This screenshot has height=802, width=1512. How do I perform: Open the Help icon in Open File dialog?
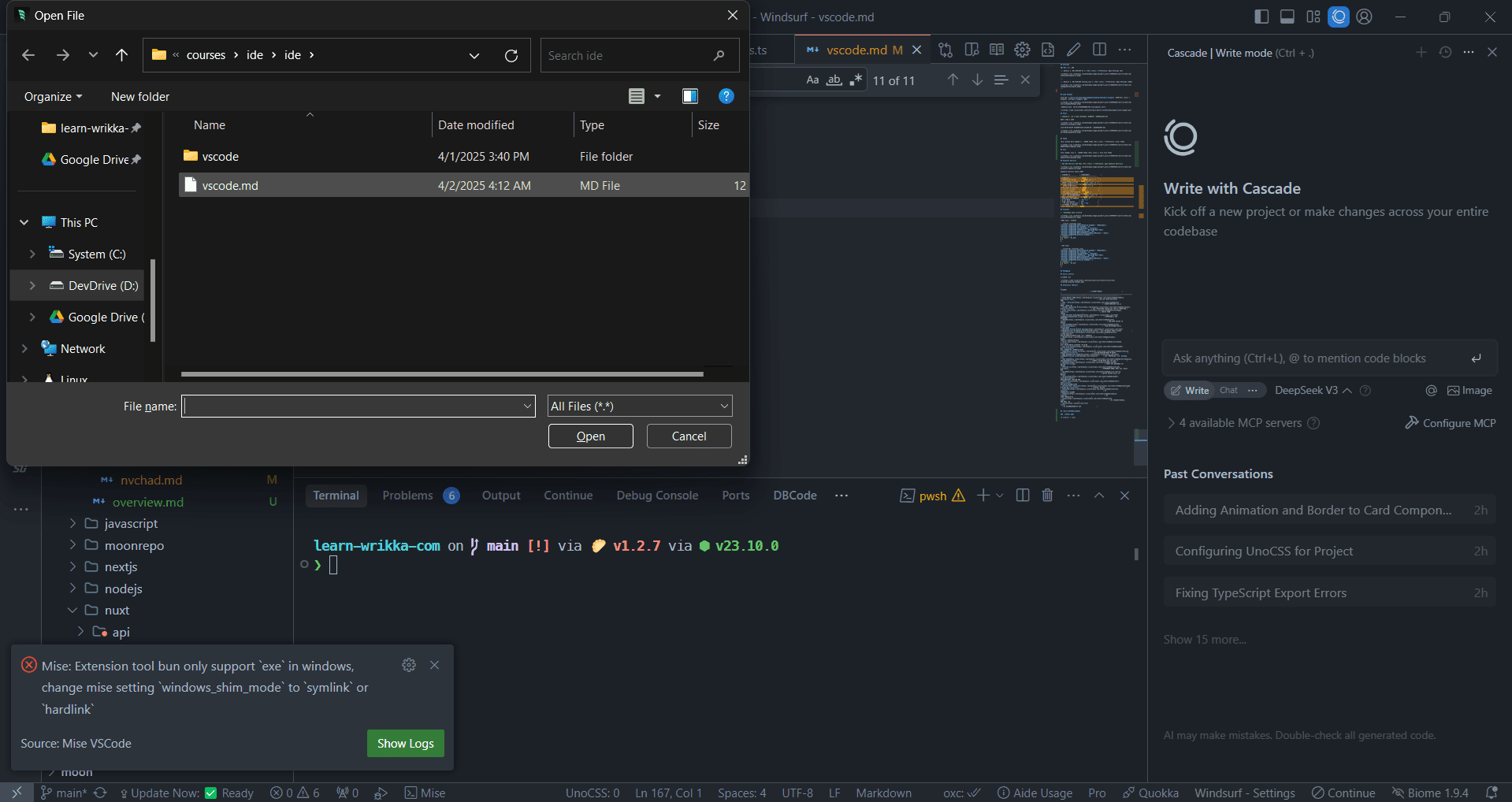726,96
